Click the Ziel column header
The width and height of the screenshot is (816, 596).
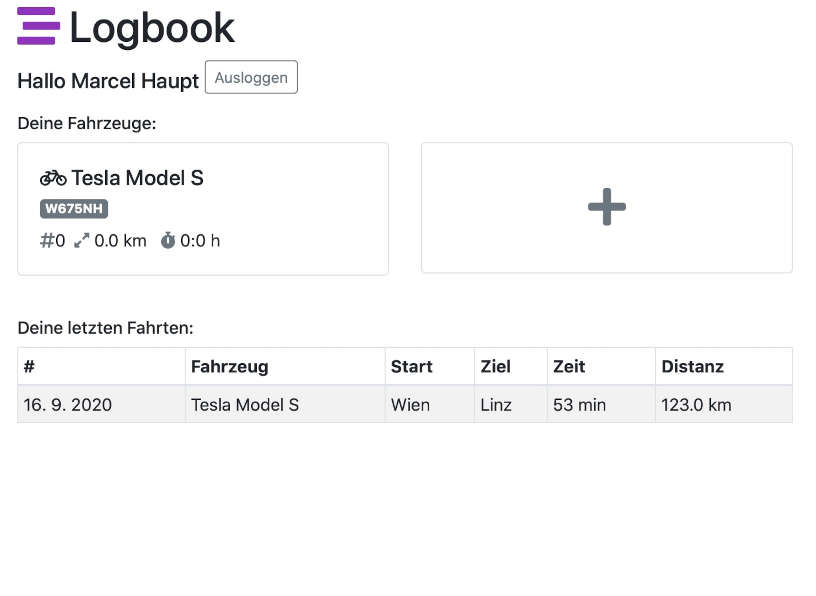tap(495, 367)
